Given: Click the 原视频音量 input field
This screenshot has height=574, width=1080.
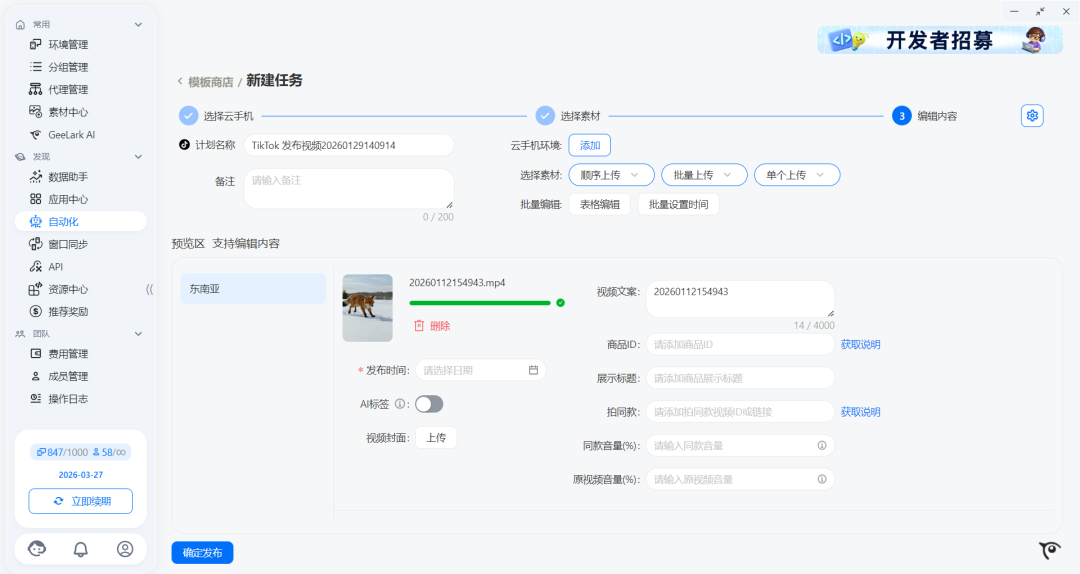Looking at the screenshot, I should click(740, 479).
